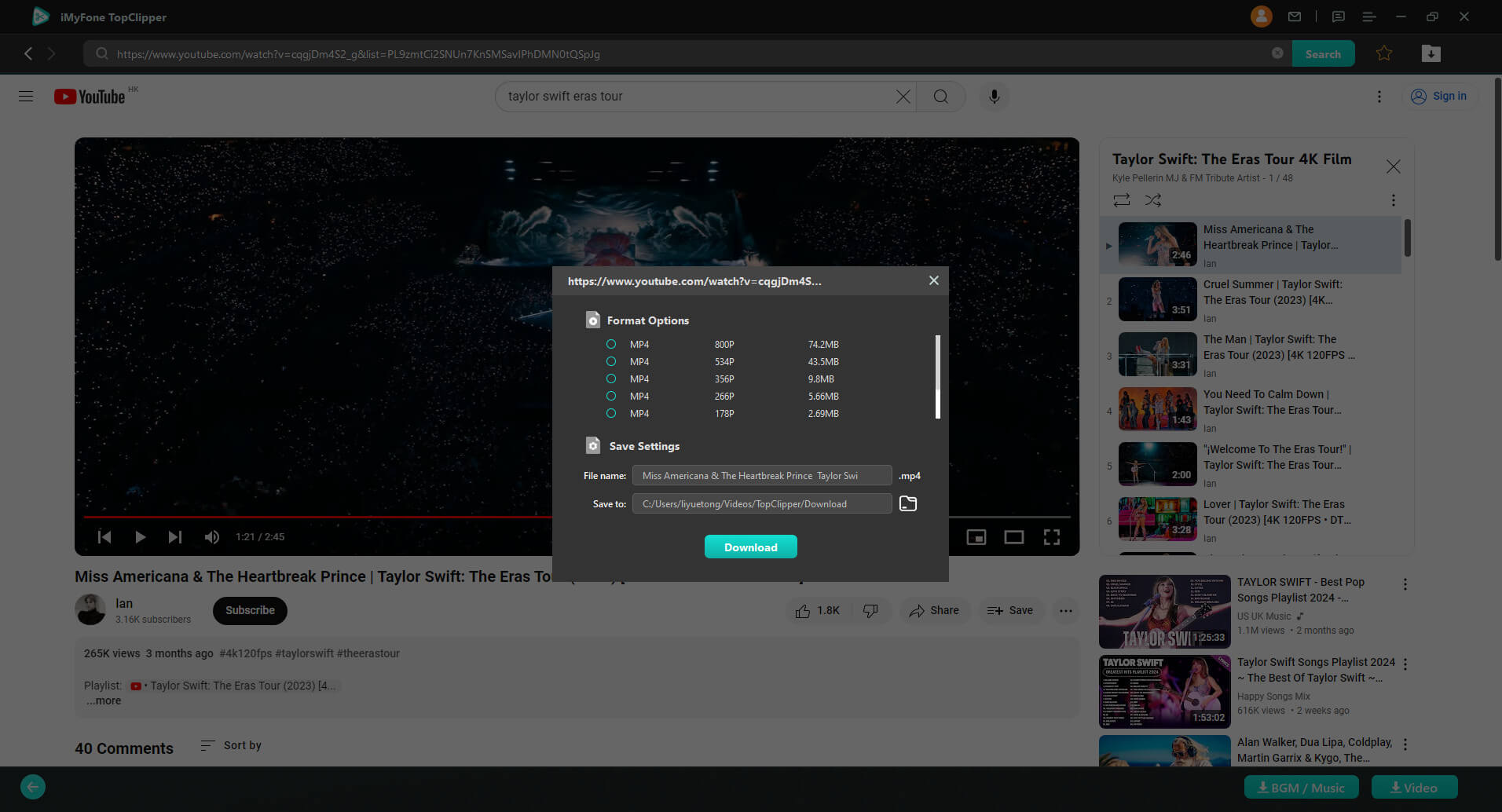Click Sign in on YouTube
Viewport: 1502px width, 812px height.
coord(1439,97)
